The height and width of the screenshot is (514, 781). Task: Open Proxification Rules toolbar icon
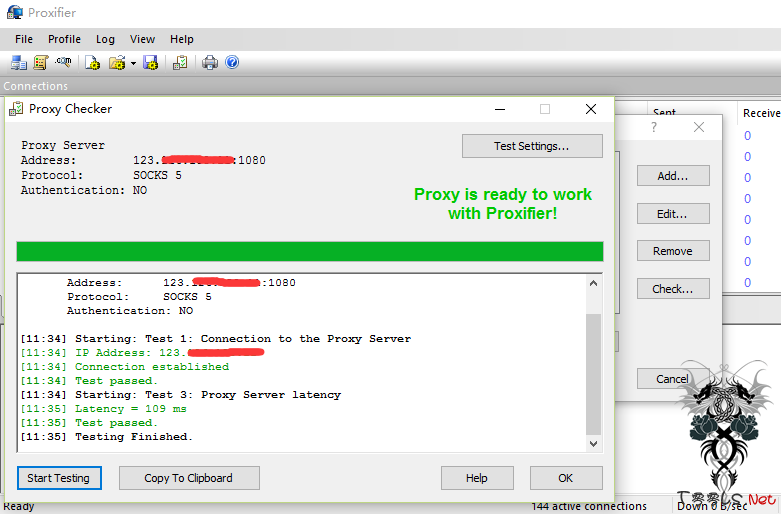[x=40, y=63]
